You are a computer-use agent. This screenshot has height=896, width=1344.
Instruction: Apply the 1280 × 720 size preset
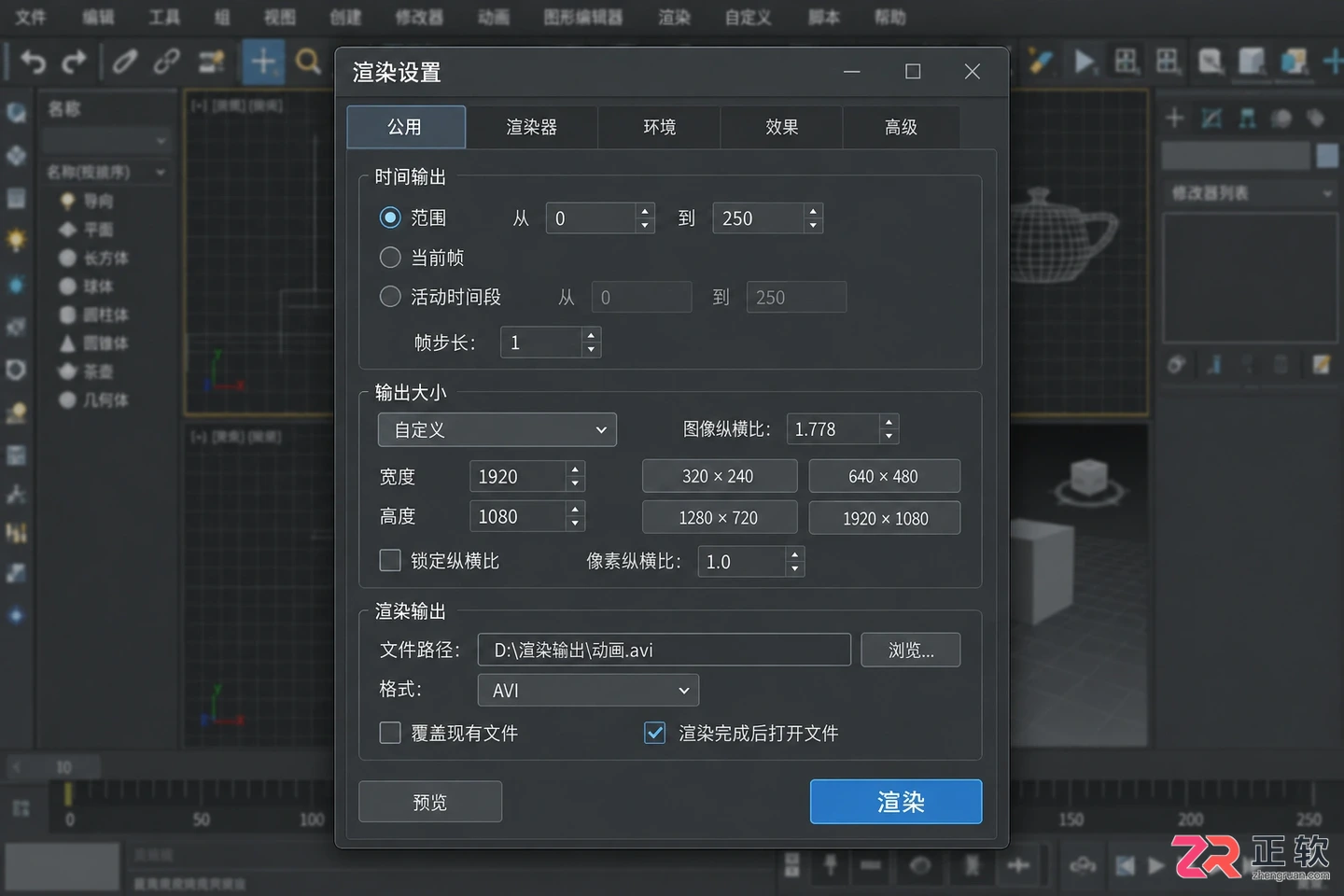tap(719, 517)
